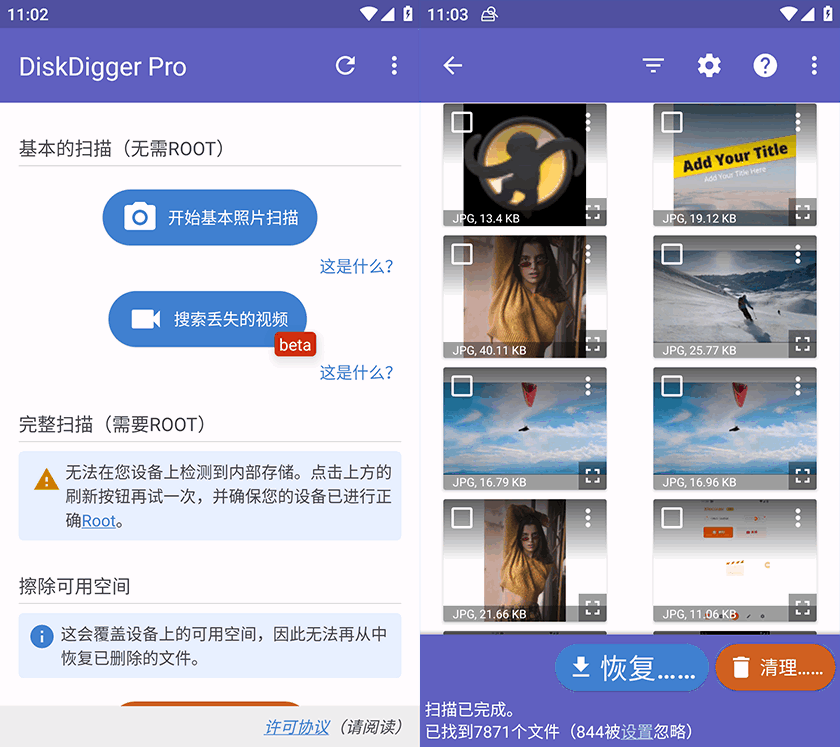Refresh the scan using the toolbar icon

tap(345, 66)
